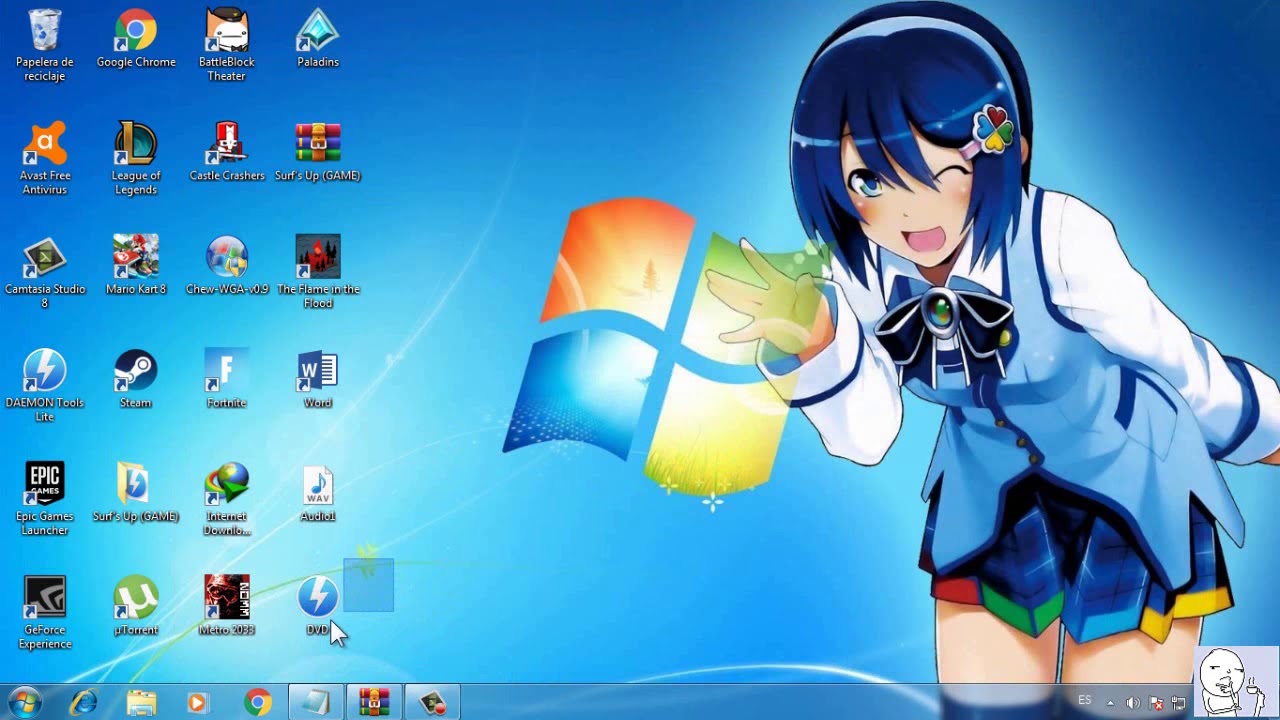Click the Steam desktop shortcut
Image resolution: width=1280 pixels, height=720 pixels.
135,372
